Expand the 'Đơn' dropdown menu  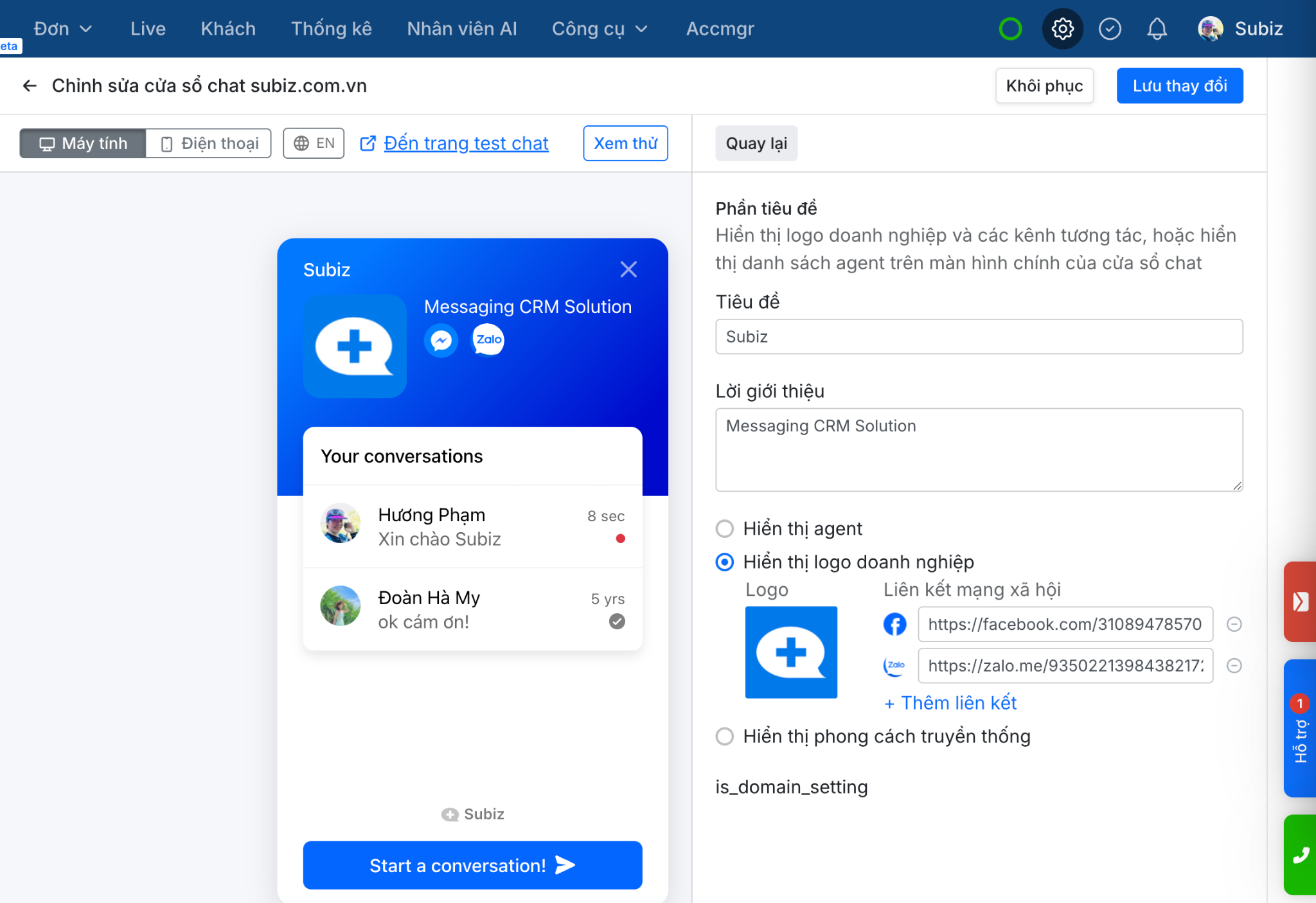[62, 29]
